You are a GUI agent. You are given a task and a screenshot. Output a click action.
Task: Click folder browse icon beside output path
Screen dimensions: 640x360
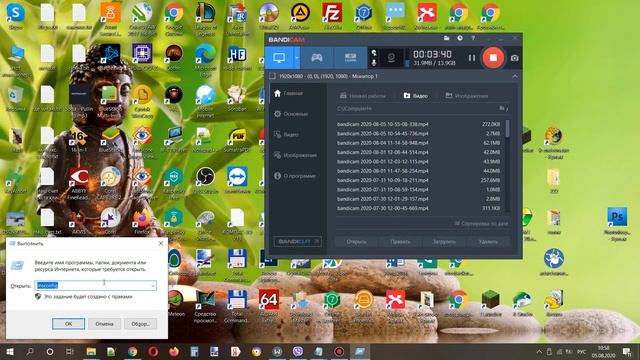click(503, 109)
